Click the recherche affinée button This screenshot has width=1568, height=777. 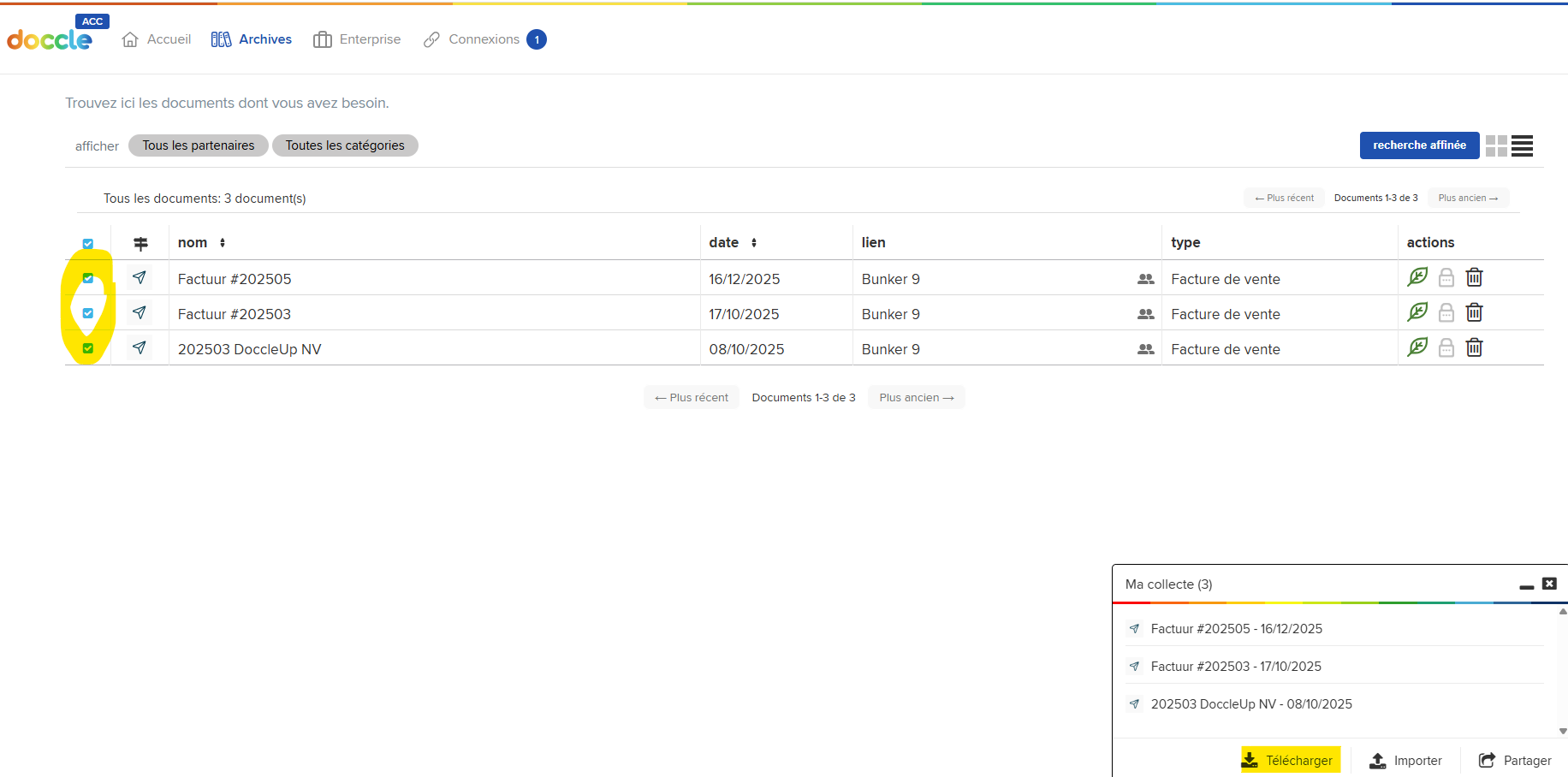(1418, 145)
